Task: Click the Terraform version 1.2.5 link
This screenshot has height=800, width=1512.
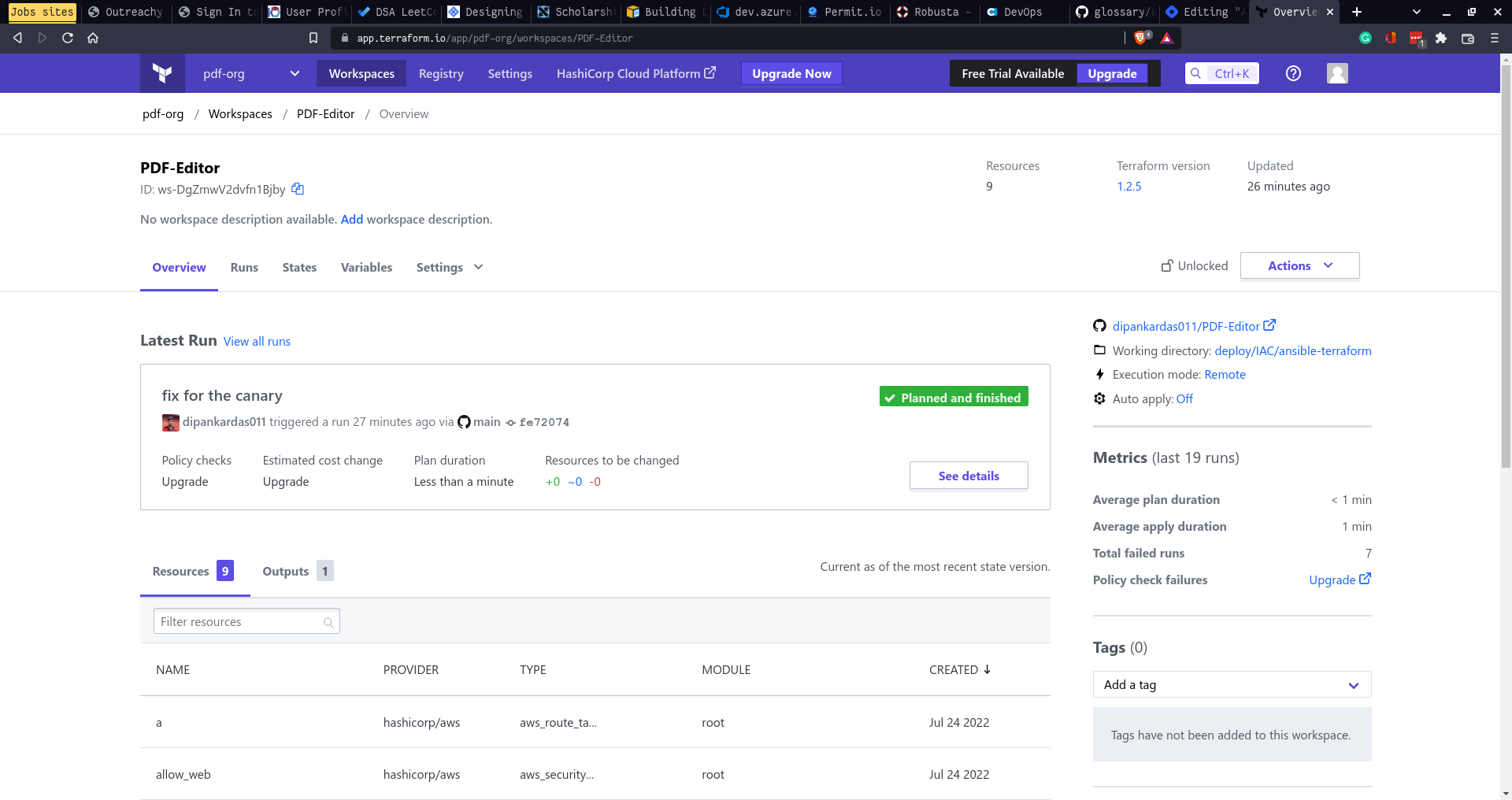Action: pyautogui.click(x=1129, y=187)
